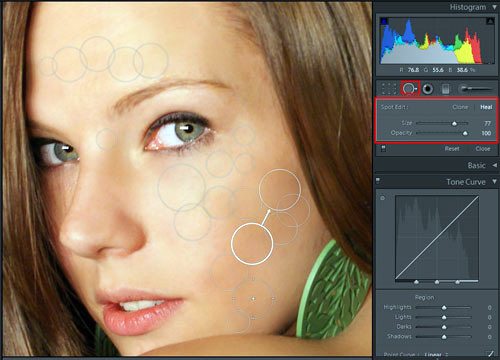Screen dimensions: 500x360
Task: Select the Adjustment Brush tool
Action: (x=475, y=89)
